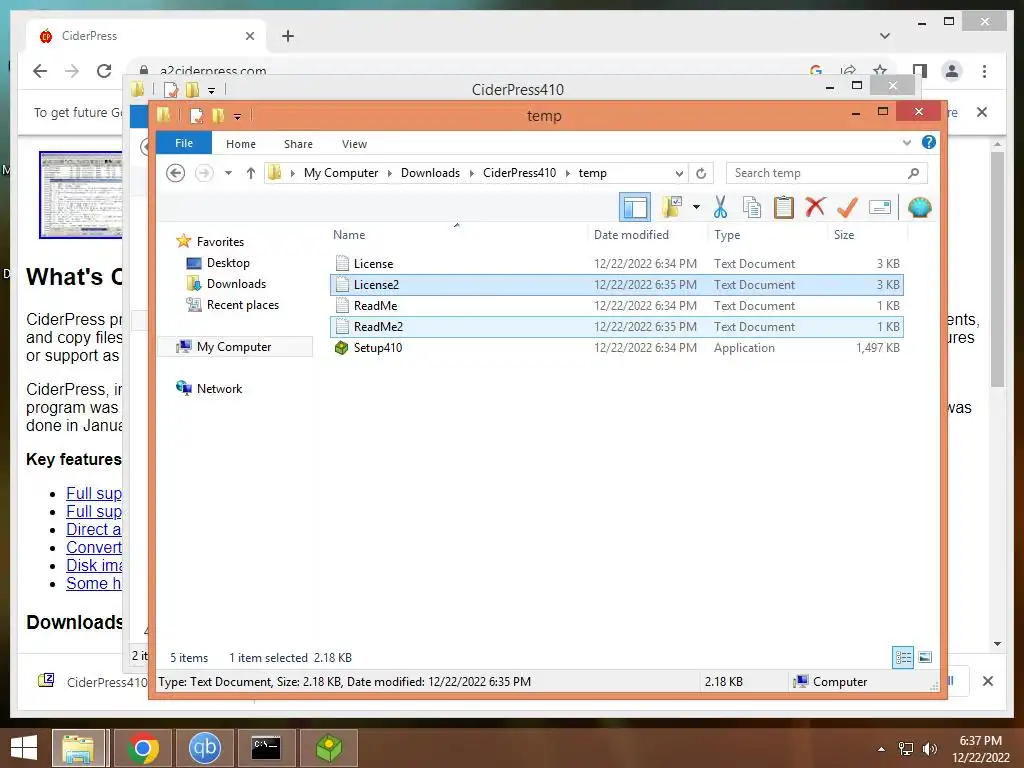1024x768 pixels.
Task: Click the red X Delete icon
Action: (815, 207)
